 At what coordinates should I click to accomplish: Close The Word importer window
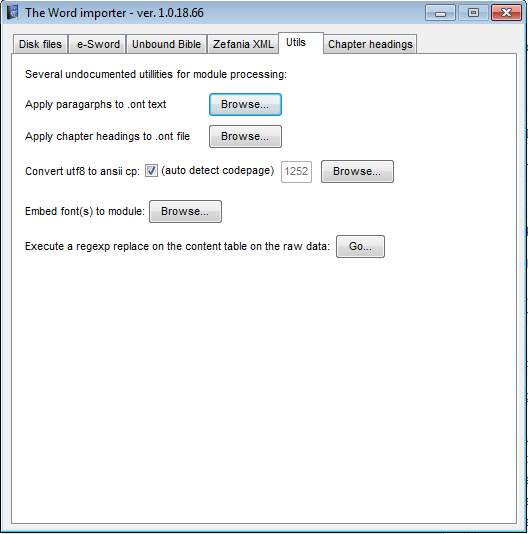click(507, 13)
